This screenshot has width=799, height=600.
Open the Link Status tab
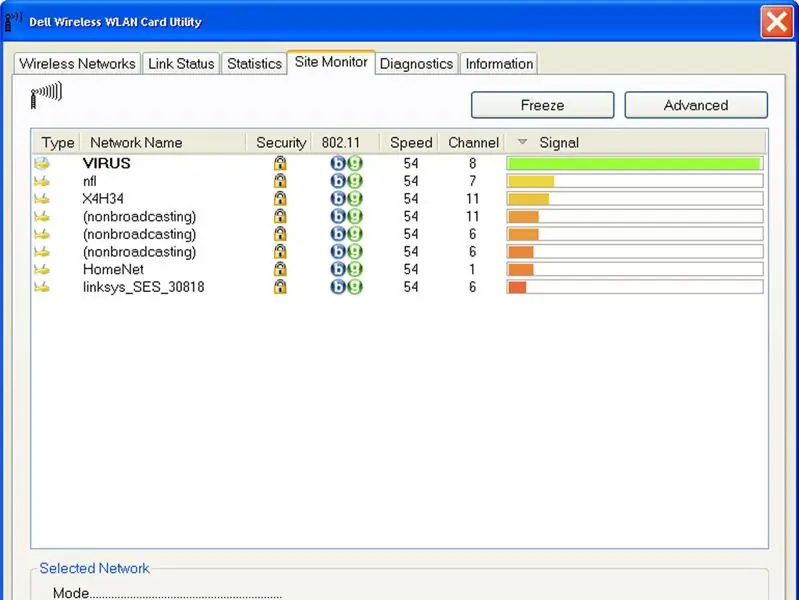(x=181, y=64)
